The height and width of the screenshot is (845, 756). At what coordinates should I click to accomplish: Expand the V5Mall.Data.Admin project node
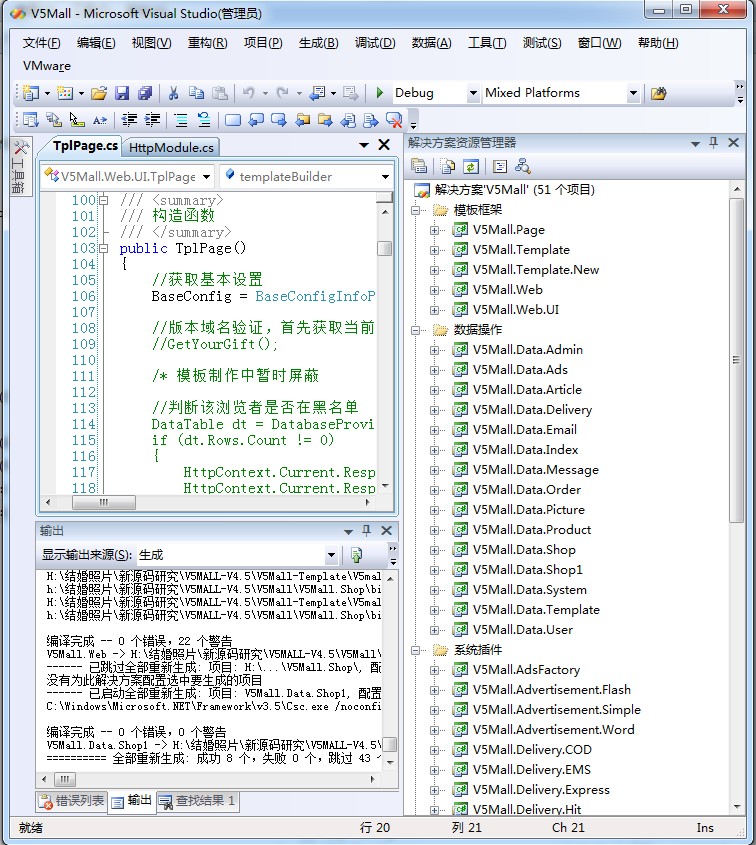tap(434, 350)
